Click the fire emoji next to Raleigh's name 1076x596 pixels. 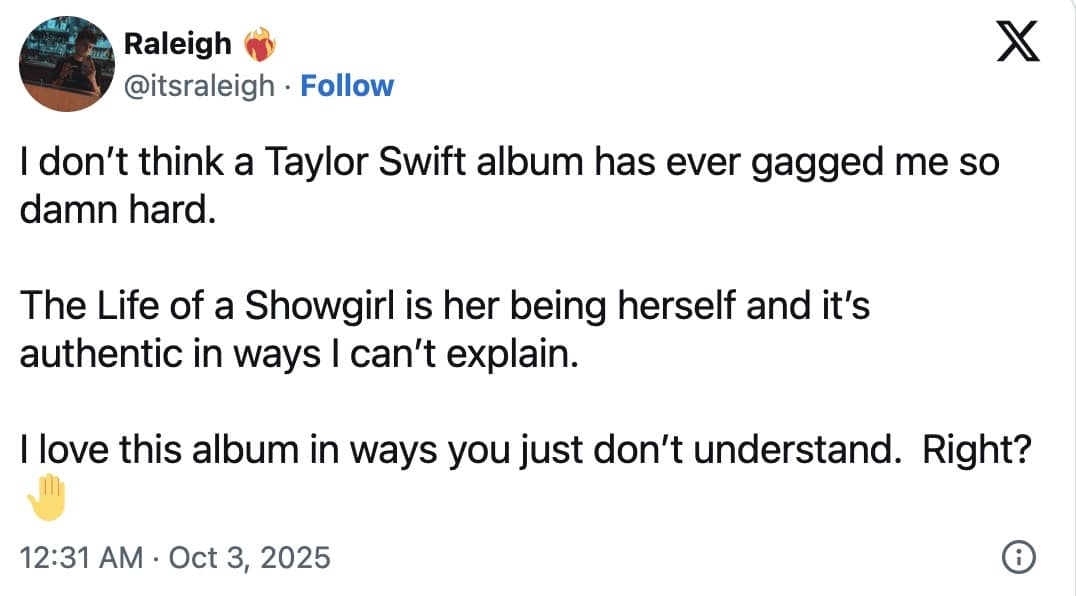tap(260, 42)
